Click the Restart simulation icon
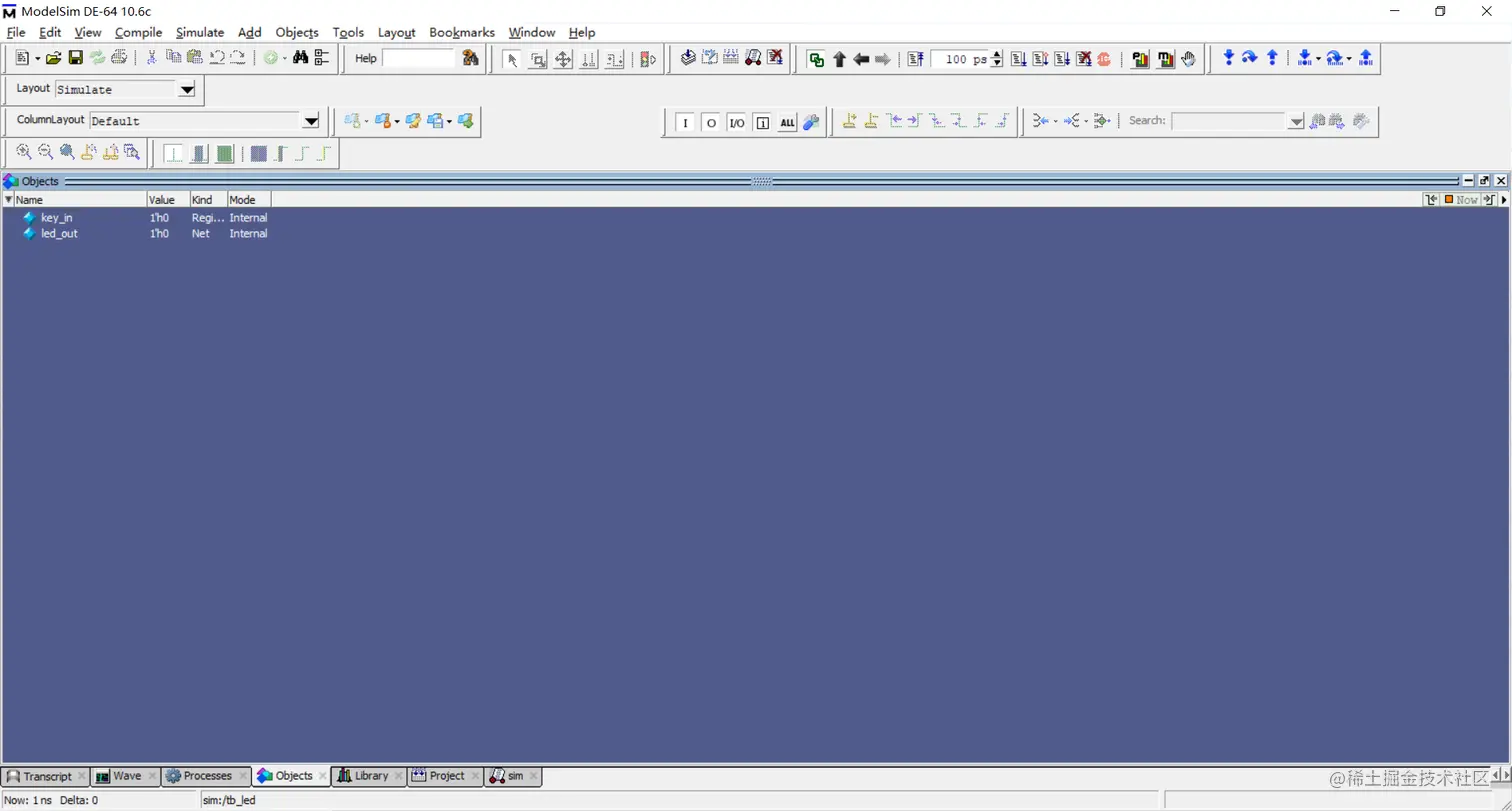 click(915, 59)
